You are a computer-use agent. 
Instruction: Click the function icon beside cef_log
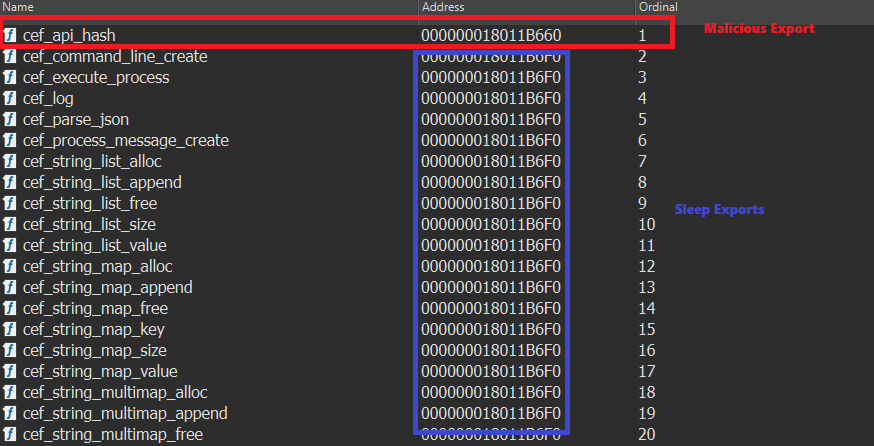(10, 98)
